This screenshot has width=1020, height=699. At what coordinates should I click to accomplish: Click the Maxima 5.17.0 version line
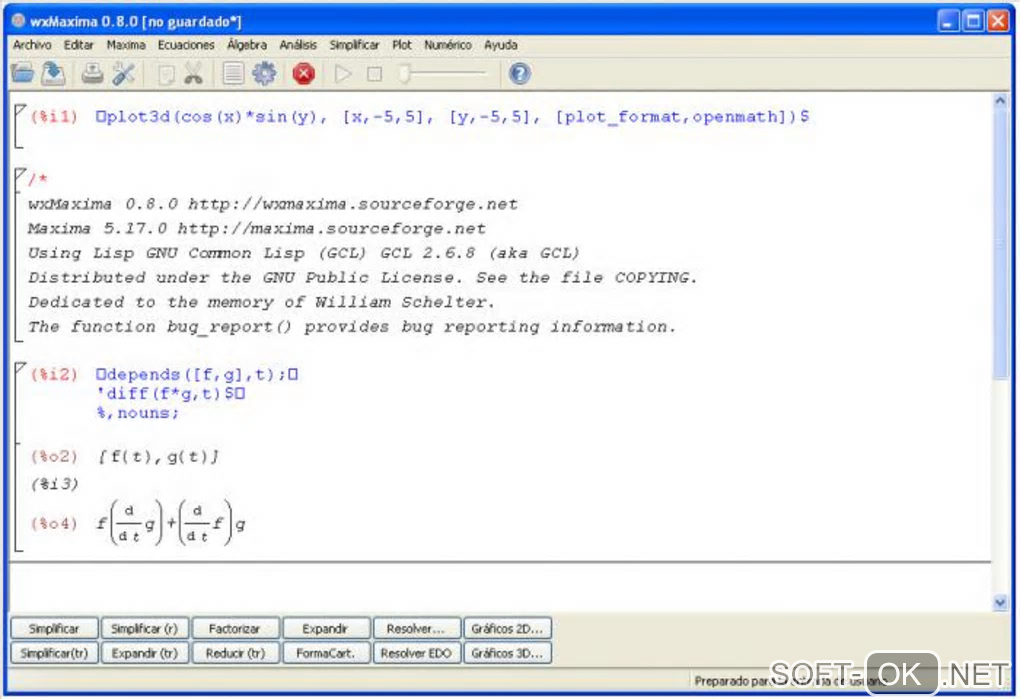[257, 229]
